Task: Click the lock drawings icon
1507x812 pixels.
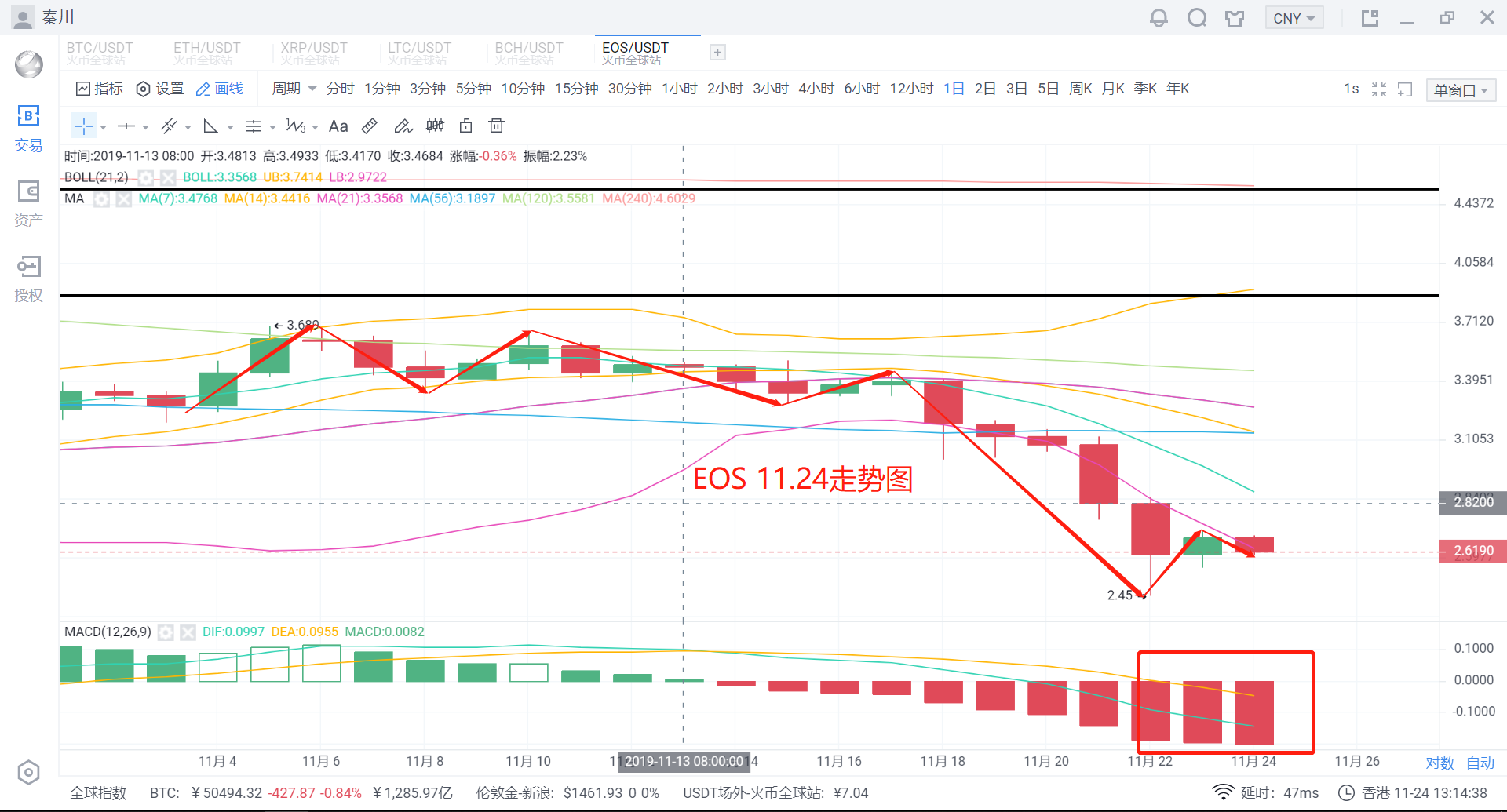Action: (465, 126)
